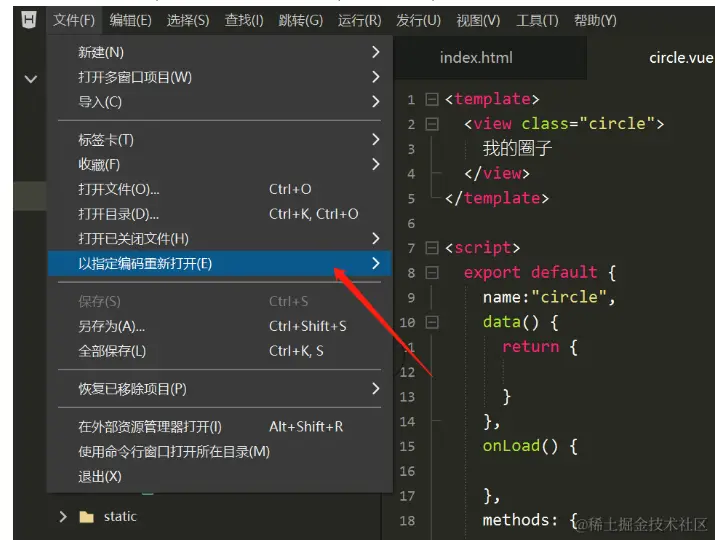Open the 编辑(E) menu
The width and height of the screenshot is (715, 540).
[130, 20]
